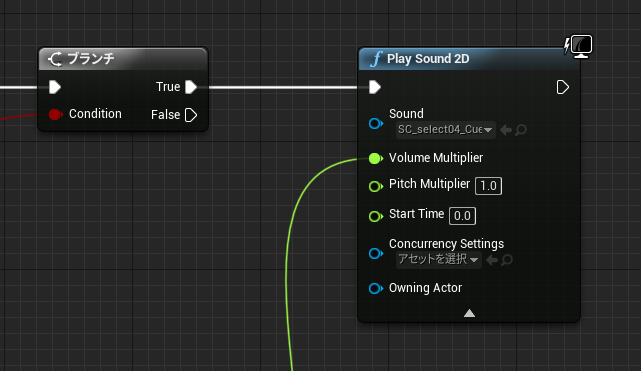
Task: Click the Start Time float pin
Action: [x=376, y=216]
